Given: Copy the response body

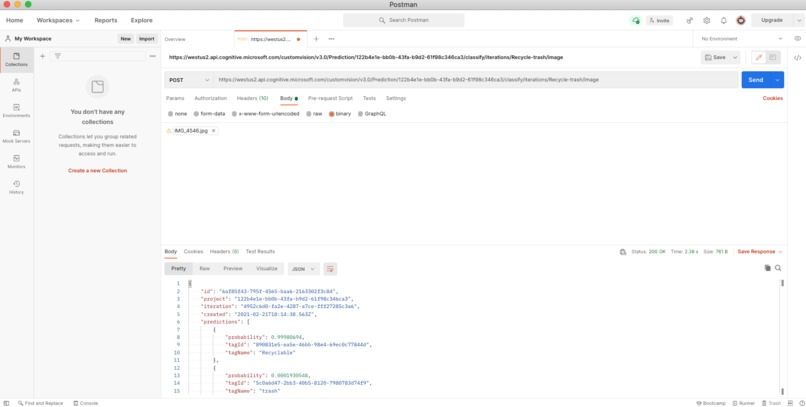Looking at the screenshot, I should point(767,268).
